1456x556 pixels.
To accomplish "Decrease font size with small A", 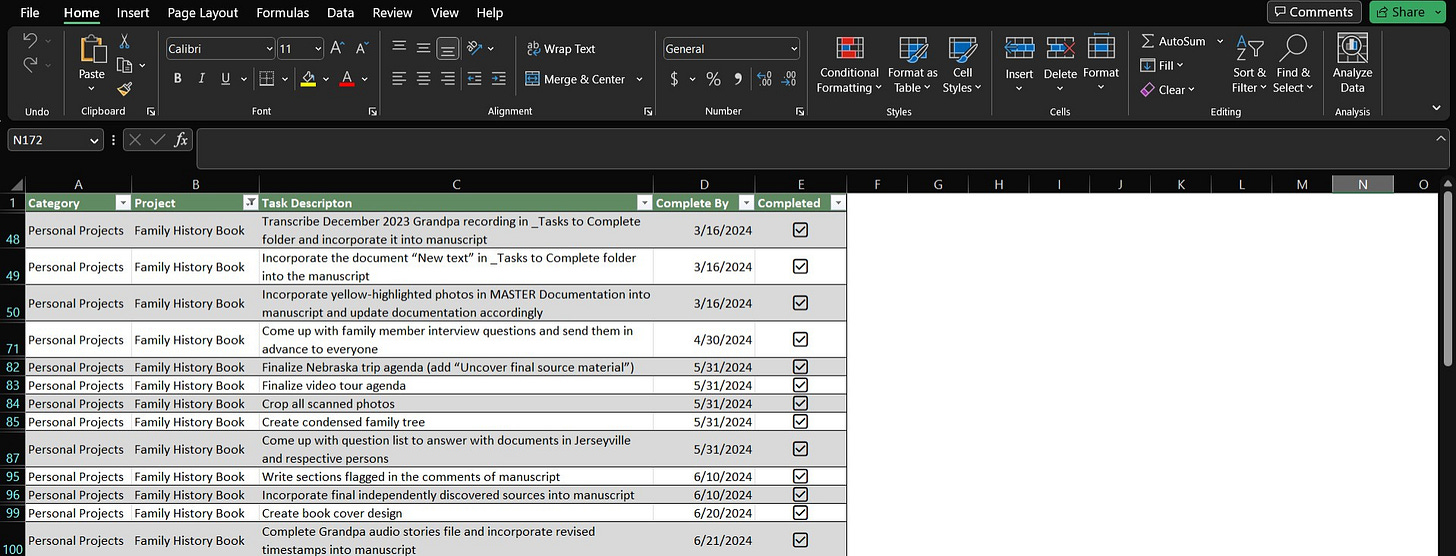I will pyautogui.click(x=361, y=48).
